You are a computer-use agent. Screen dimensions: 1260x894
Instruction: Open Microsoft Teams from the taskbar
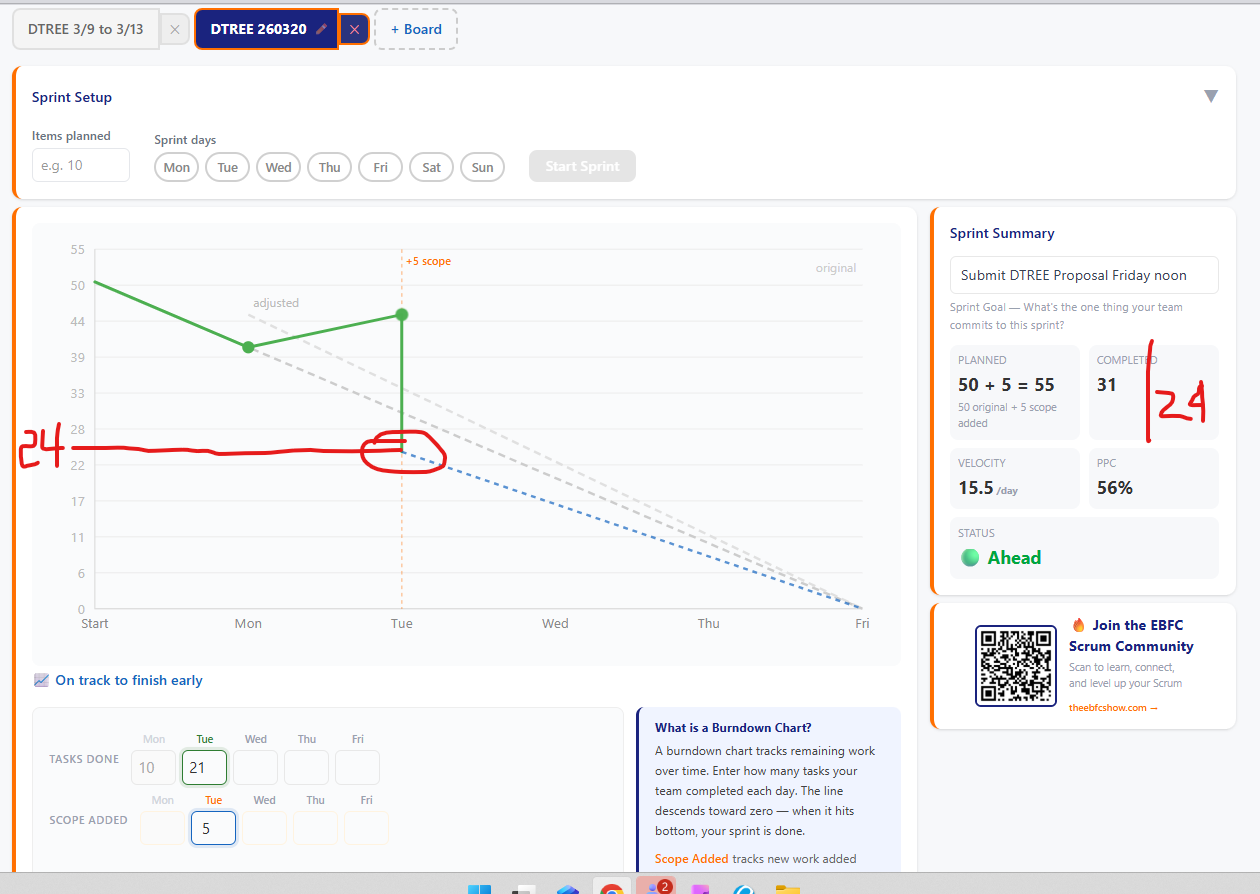655,888
